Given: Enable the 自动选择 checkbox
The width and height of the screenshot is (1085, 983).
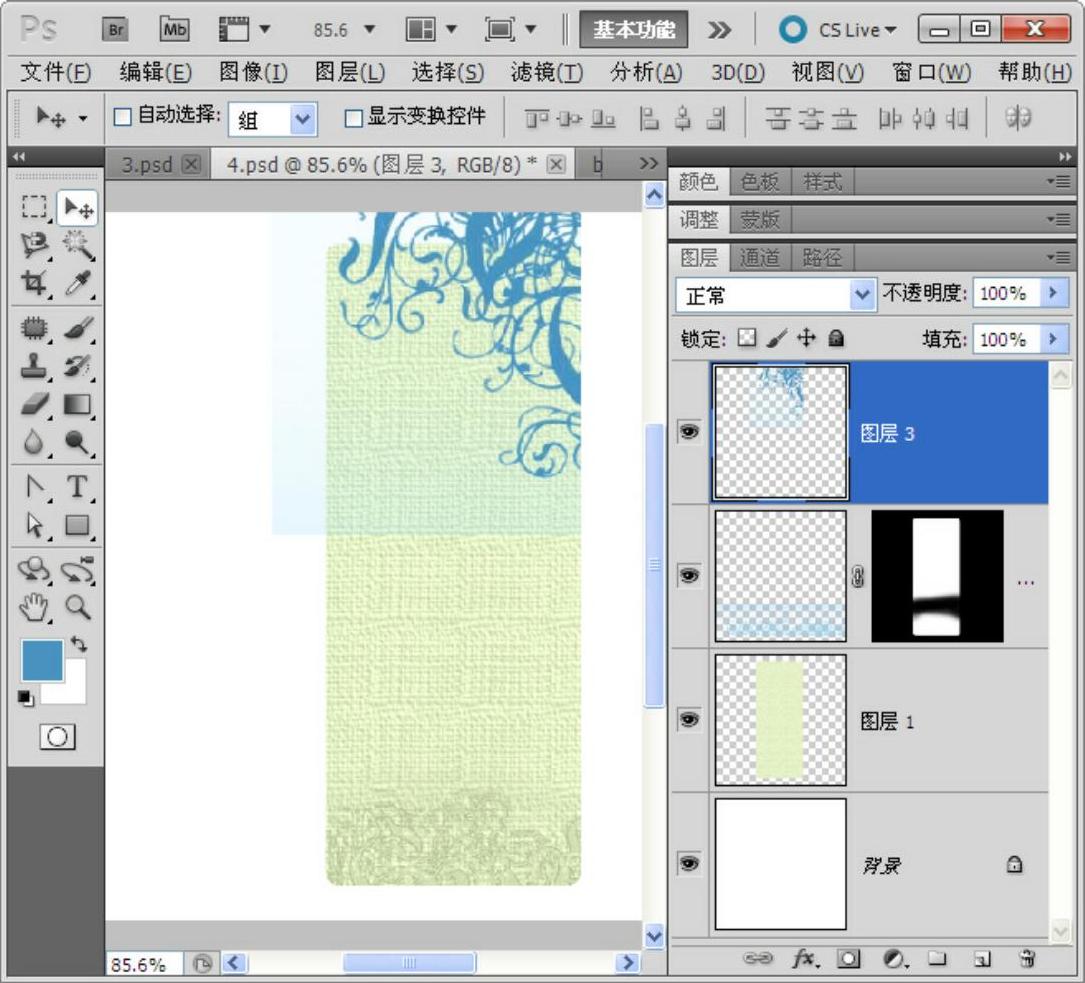Looking at the screenshot, I should 122,117.
